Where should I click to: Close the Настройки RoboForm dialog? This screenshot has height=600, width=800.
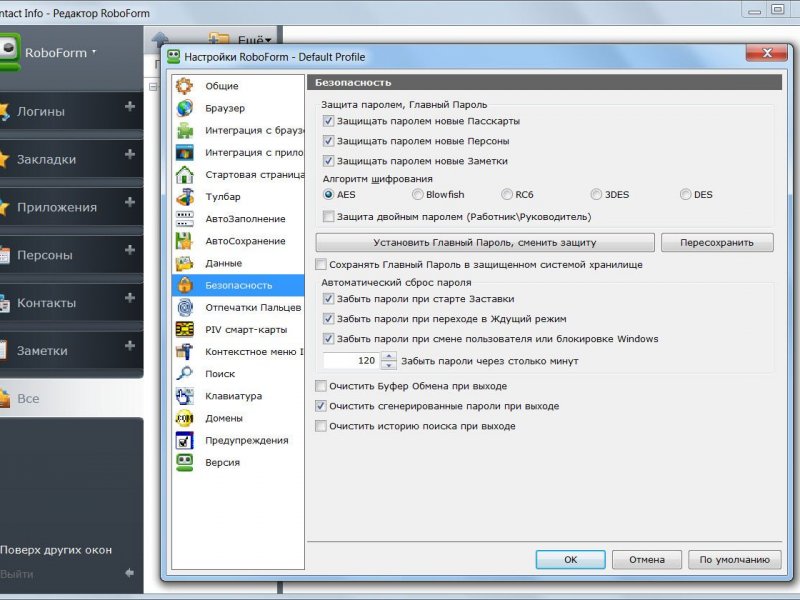[767, 53]
